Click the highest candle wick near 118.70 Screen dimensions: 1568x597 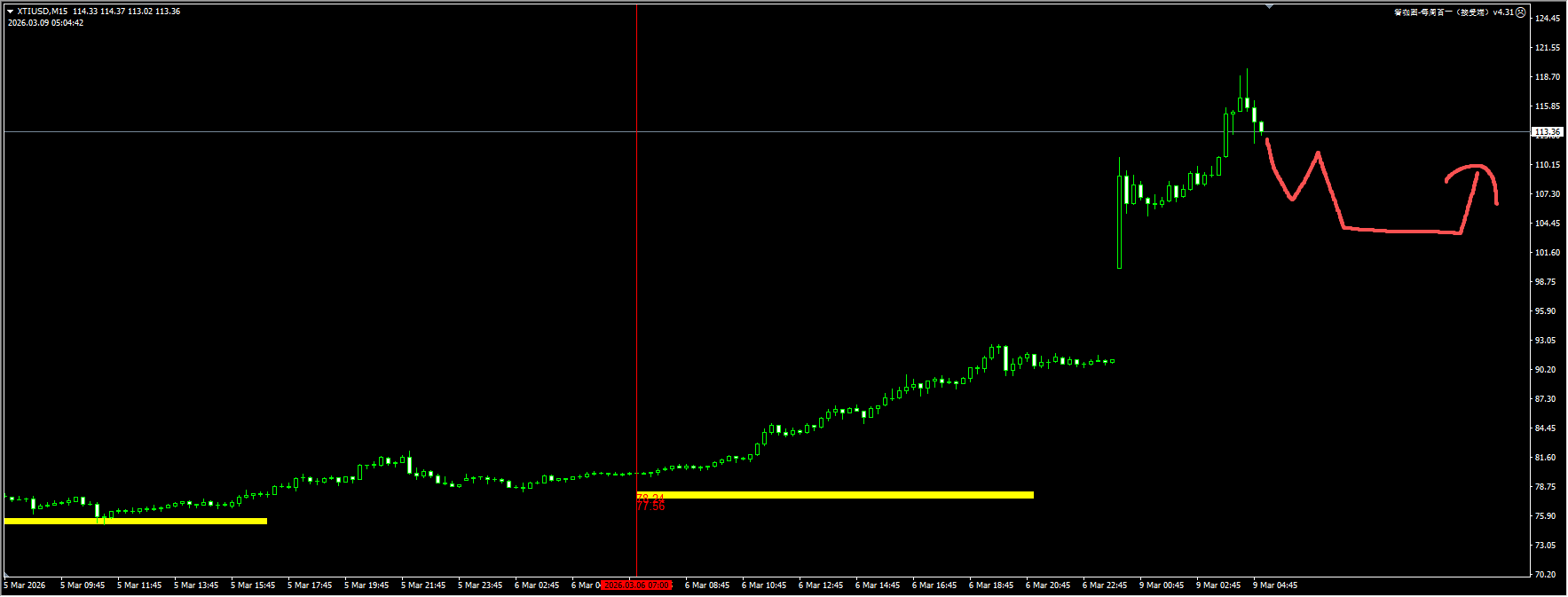tap(1247, 80)
